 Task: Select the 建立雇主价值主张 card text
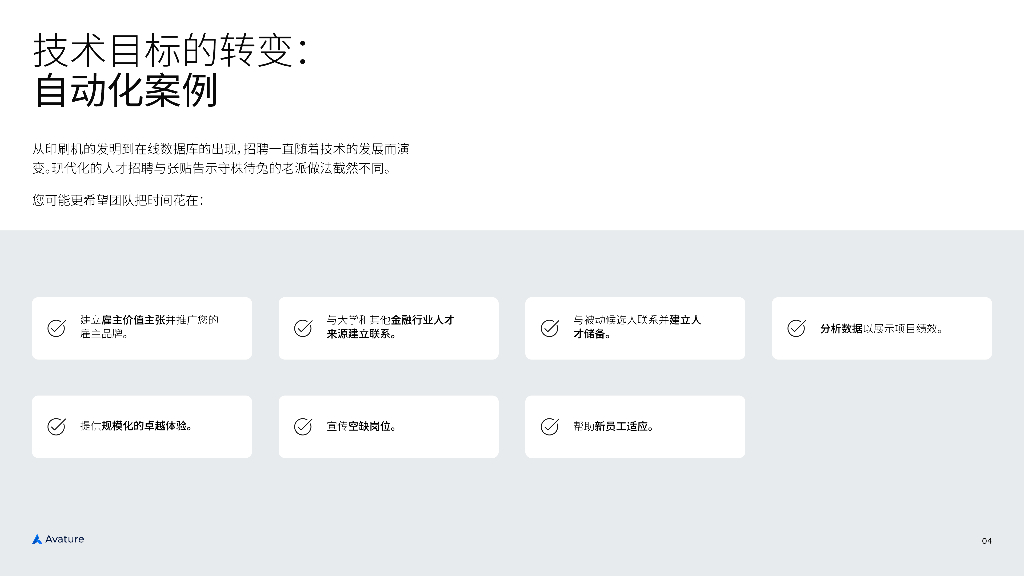click(x=150, y=327)
